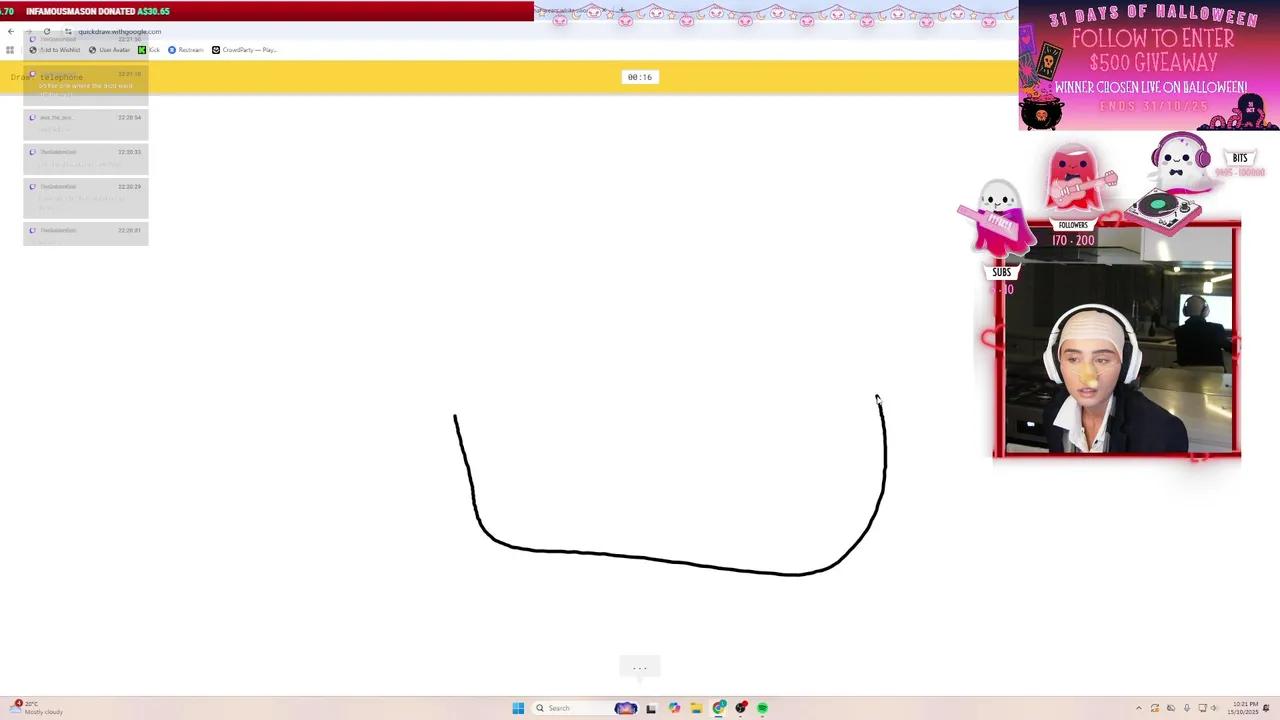Switch to Chrome in the taskbar
Screen dimensions: 1280x720
click(719, 708)
